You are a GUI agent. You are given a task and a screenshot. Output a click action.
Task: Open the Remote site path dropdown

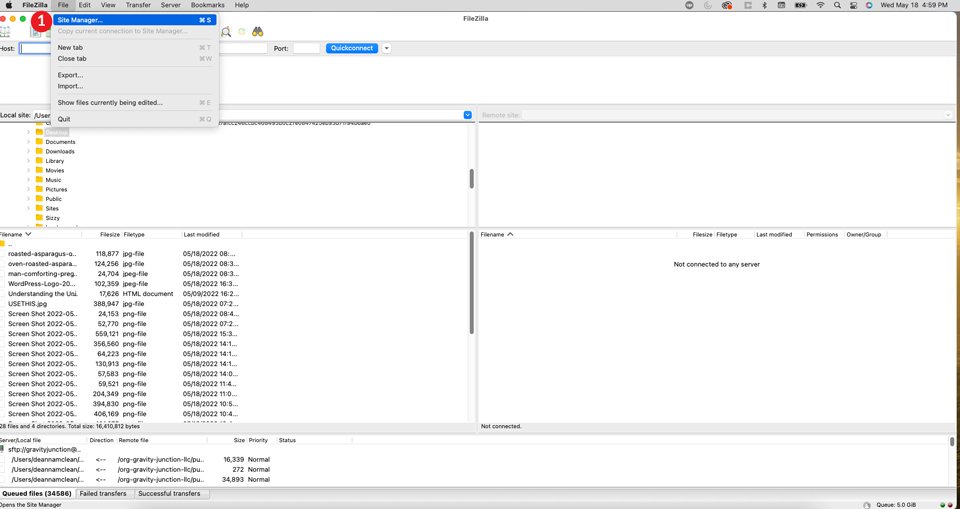pyautogui.click(x=948, y=115)
